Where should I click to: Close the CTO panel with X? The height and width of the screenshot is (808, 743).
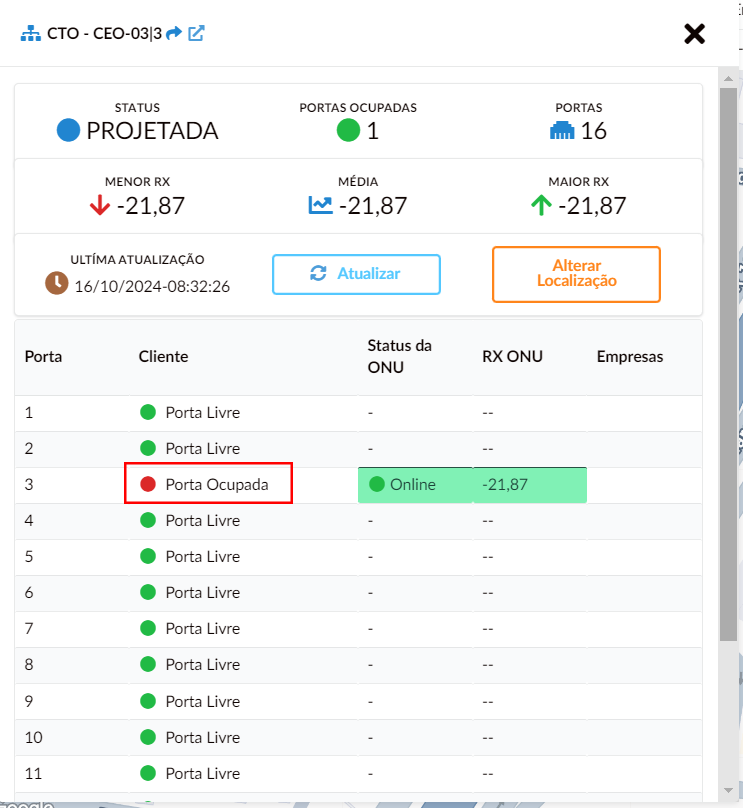(x=694, y=34)
